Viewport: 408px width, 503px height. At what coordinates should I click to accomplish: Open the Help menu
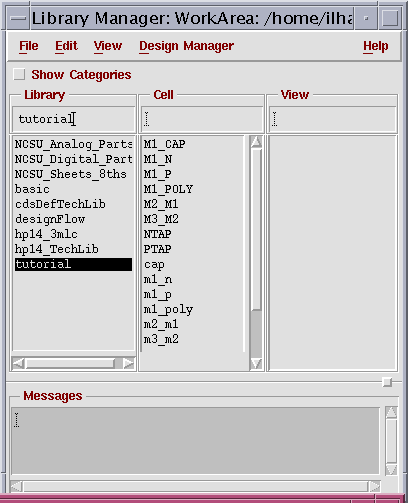click(x=376, y=46)
